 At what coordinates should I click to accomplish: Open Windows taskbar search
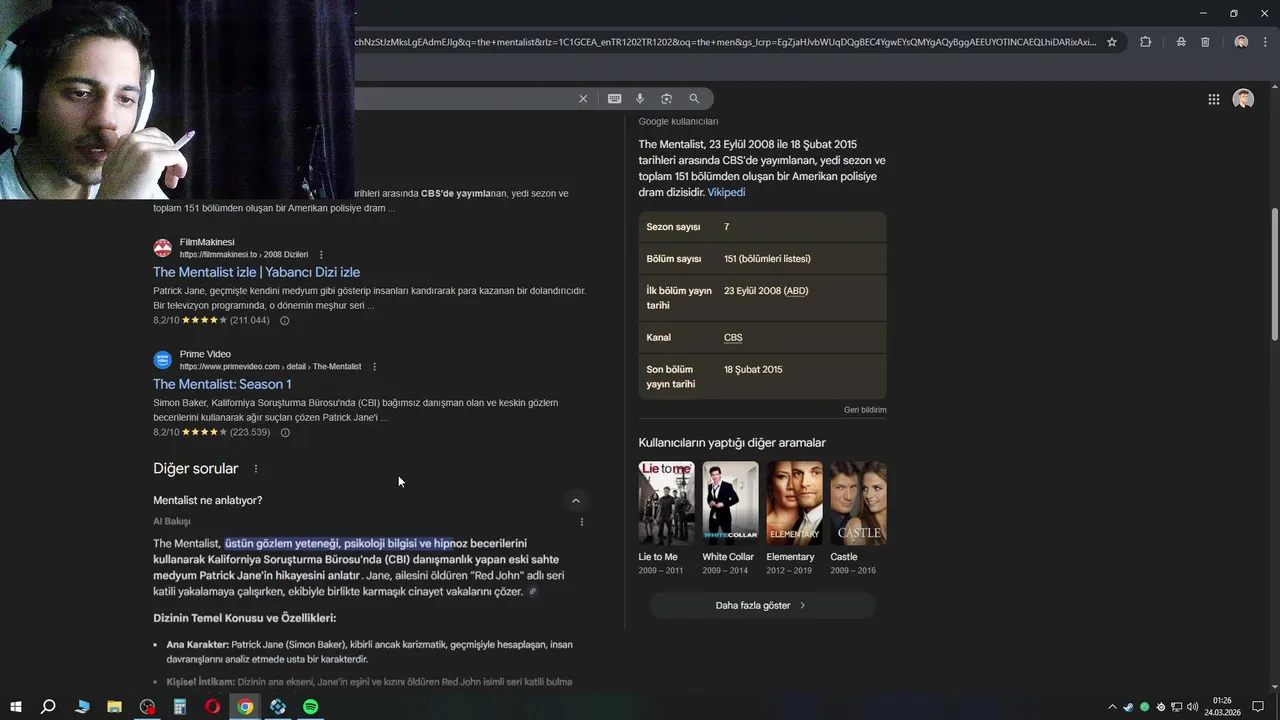48,707
